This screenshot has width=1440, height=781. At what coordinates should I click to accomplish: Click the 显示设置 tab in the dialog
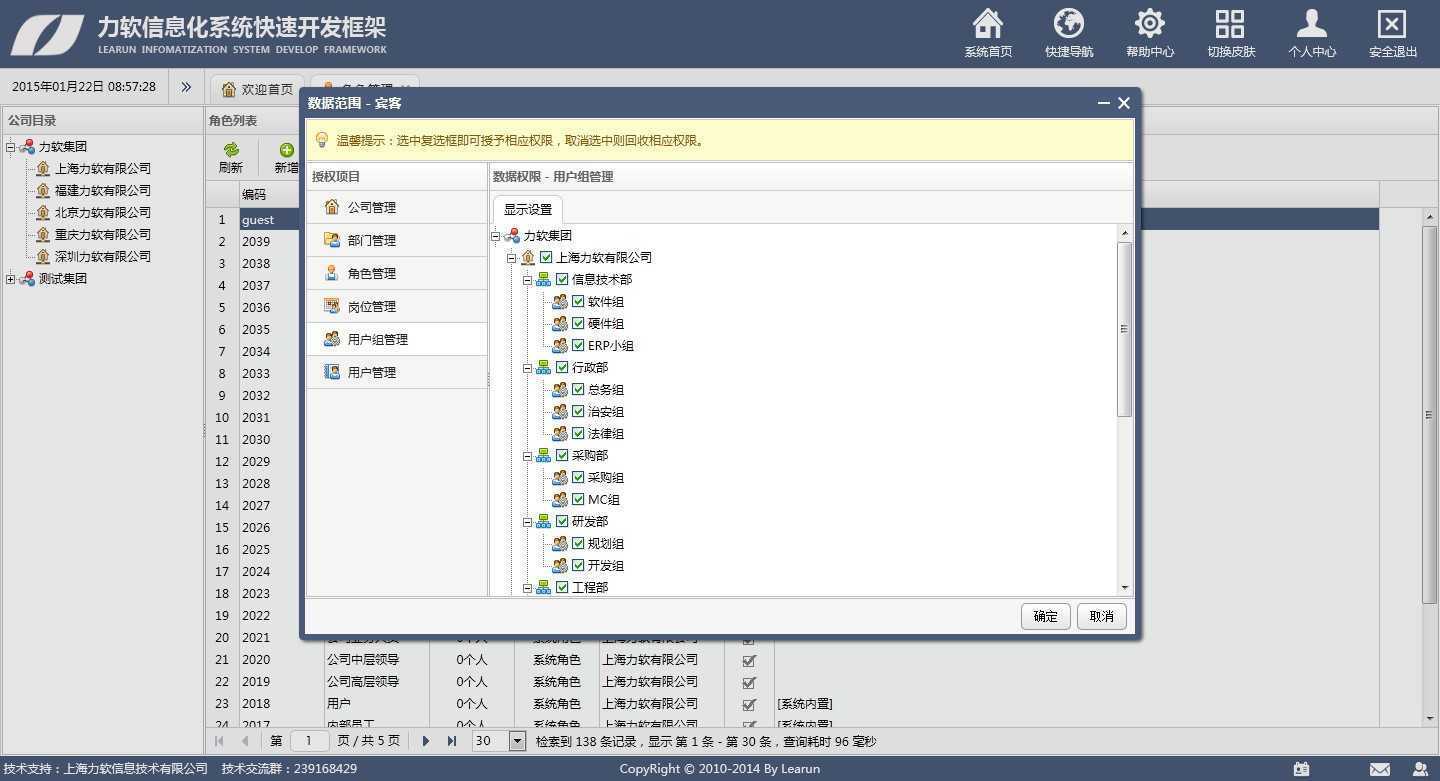point(527,209)
